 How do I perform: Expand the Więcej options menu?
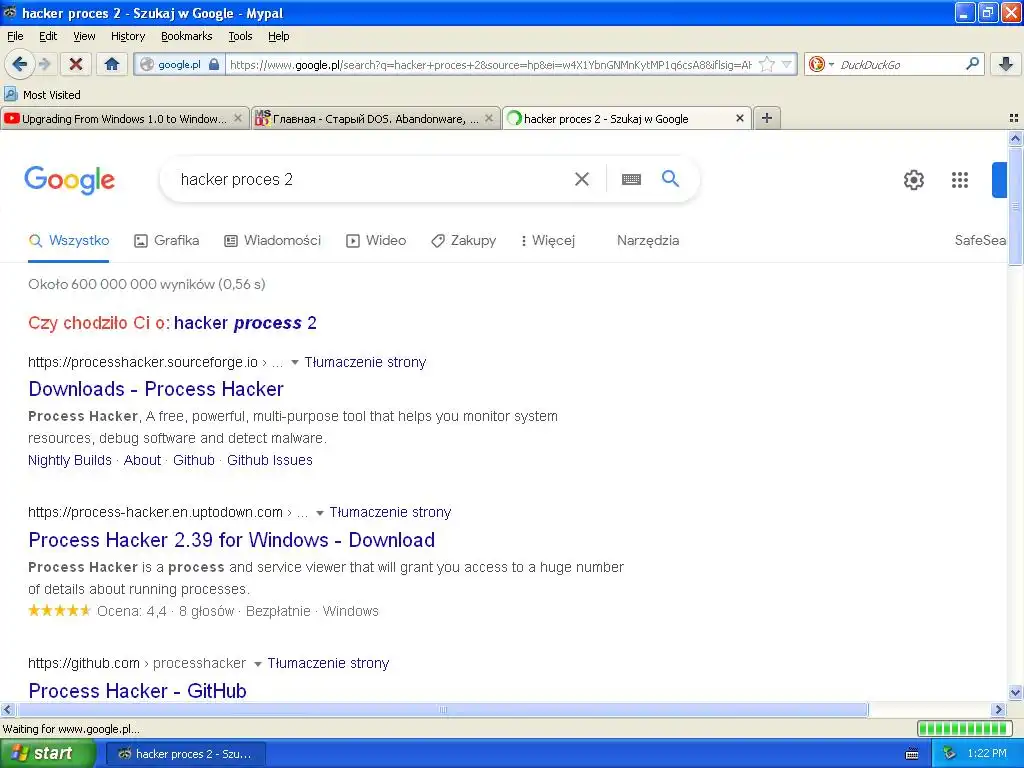[x=548, y=240]
